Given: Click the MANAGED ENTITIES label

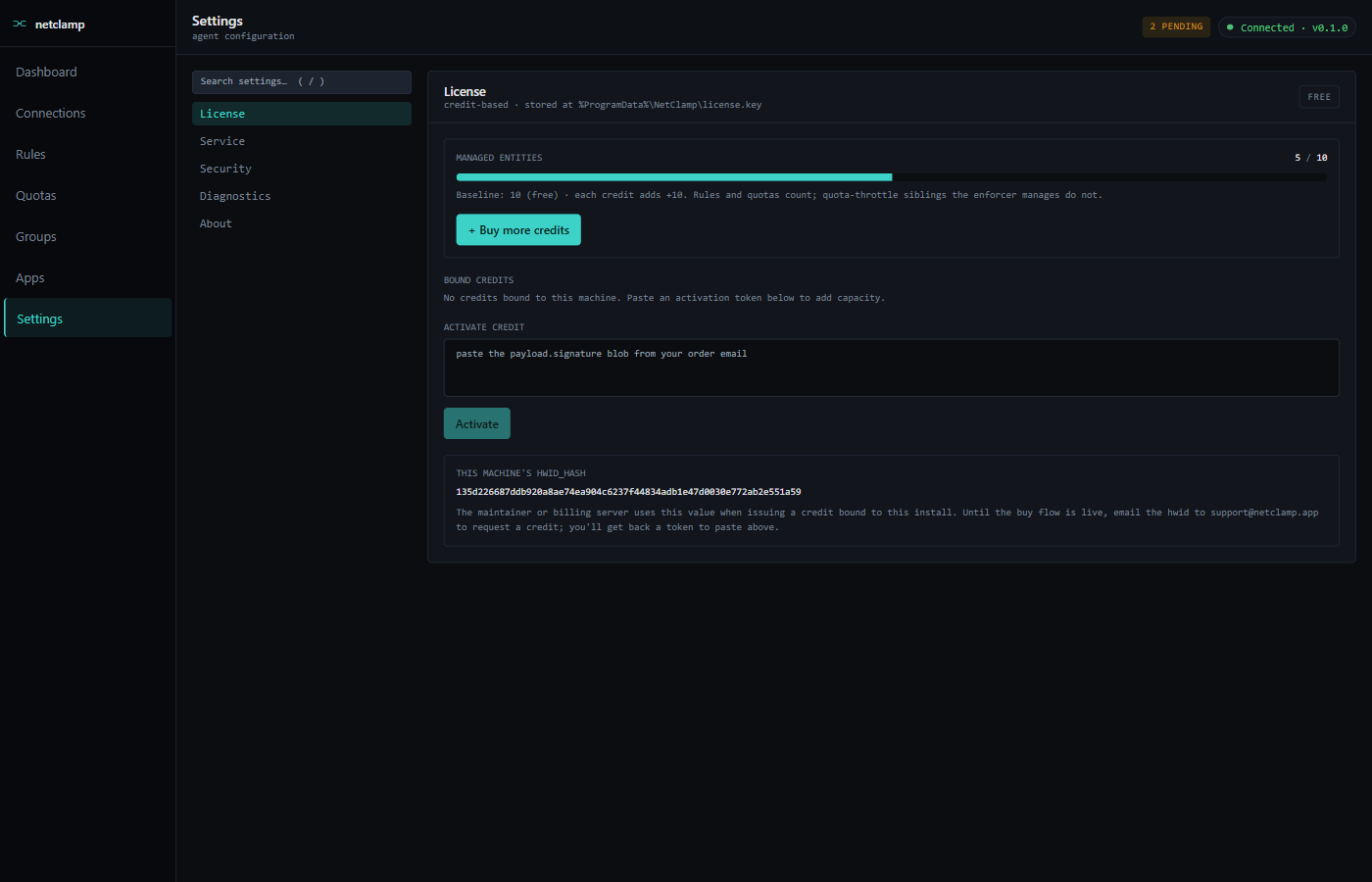Looking at the screenshot, I should [499, 158].
